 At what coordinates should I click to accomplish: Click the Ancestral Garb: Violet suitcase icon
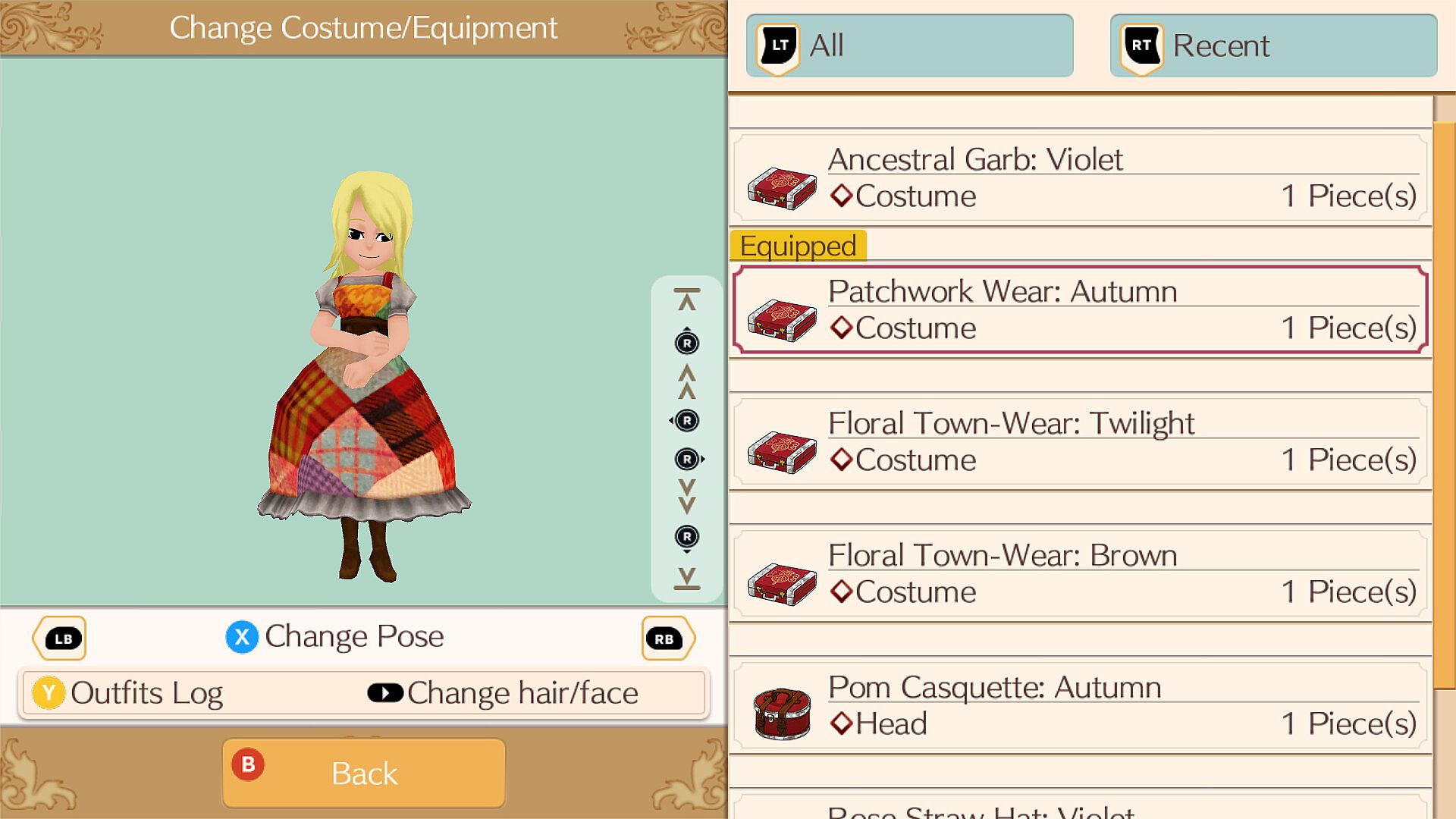coord(782,188)
